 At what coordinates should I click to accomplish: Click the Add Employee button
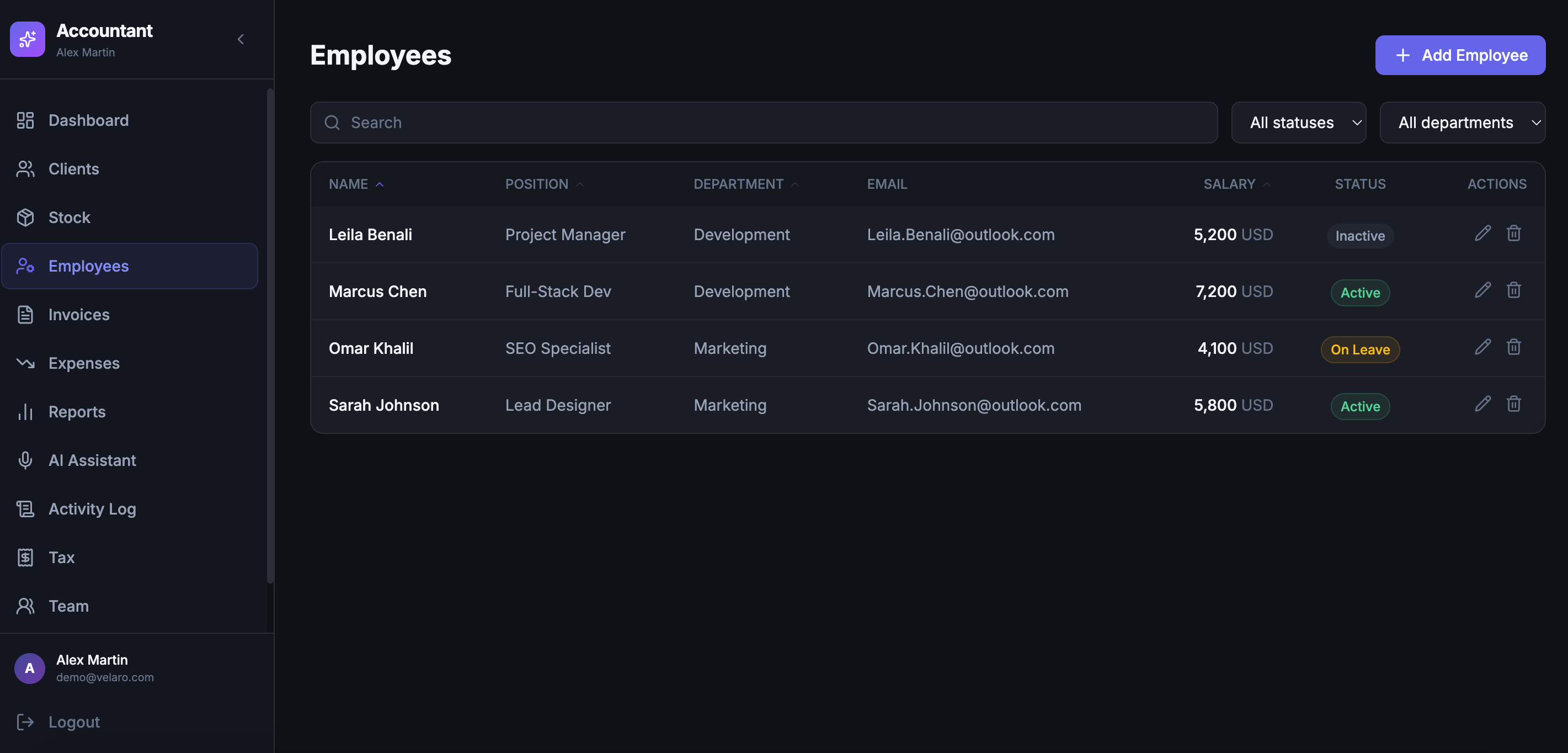click(x=1460, y=55)
